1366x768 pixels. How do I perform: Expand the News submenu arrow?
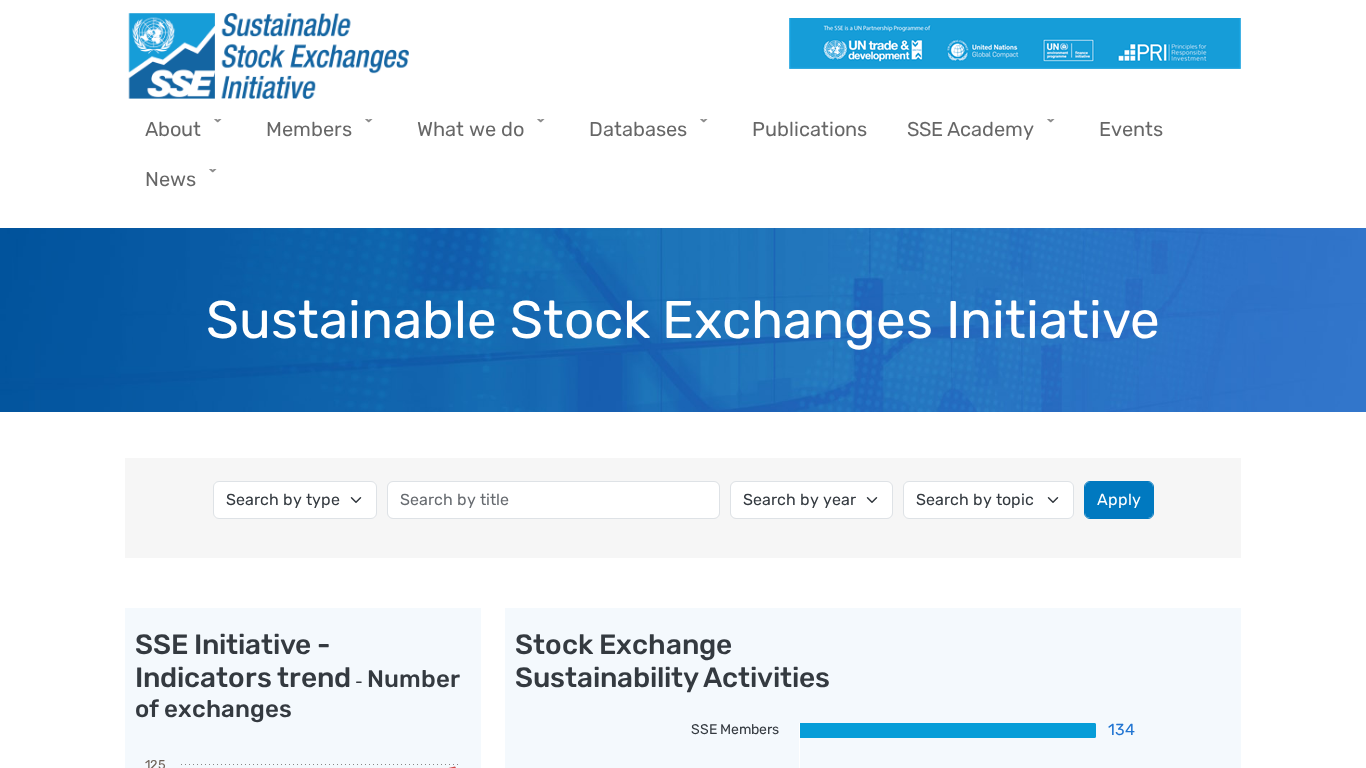click(213, 171)
